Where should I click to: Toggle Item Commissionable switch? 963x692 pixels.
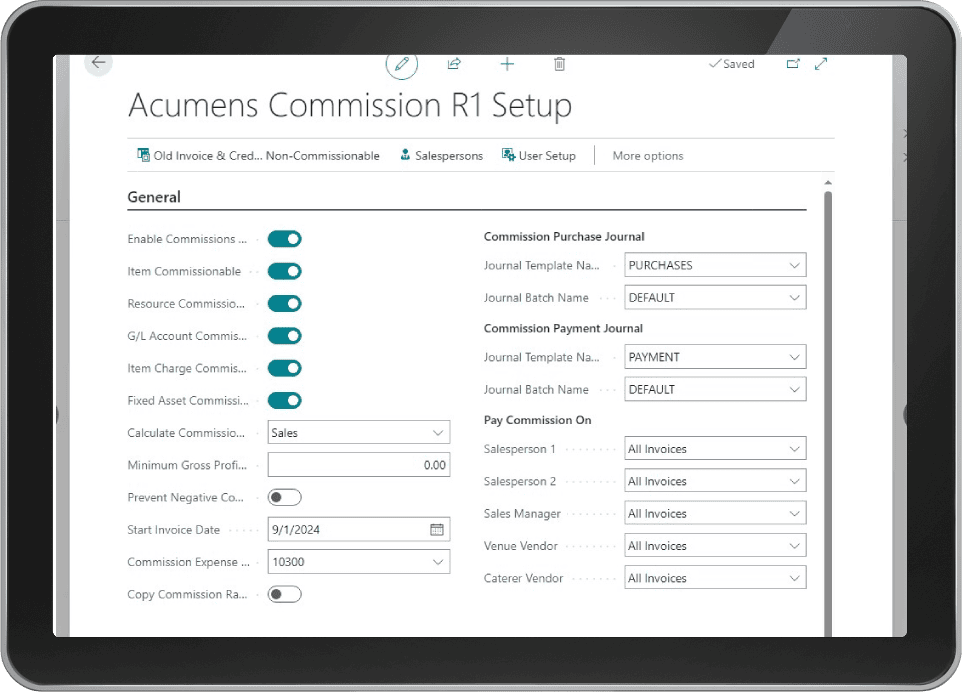[284, 271]
